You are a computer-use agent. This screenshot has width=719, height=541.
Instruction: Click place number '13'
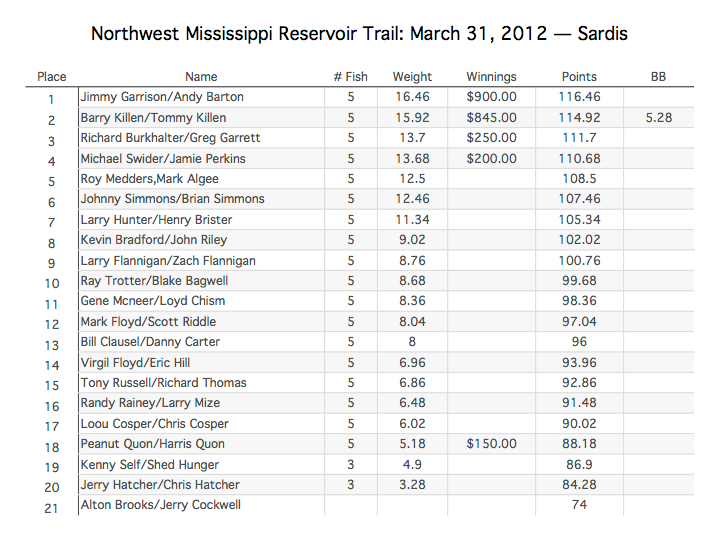(52, 345)
